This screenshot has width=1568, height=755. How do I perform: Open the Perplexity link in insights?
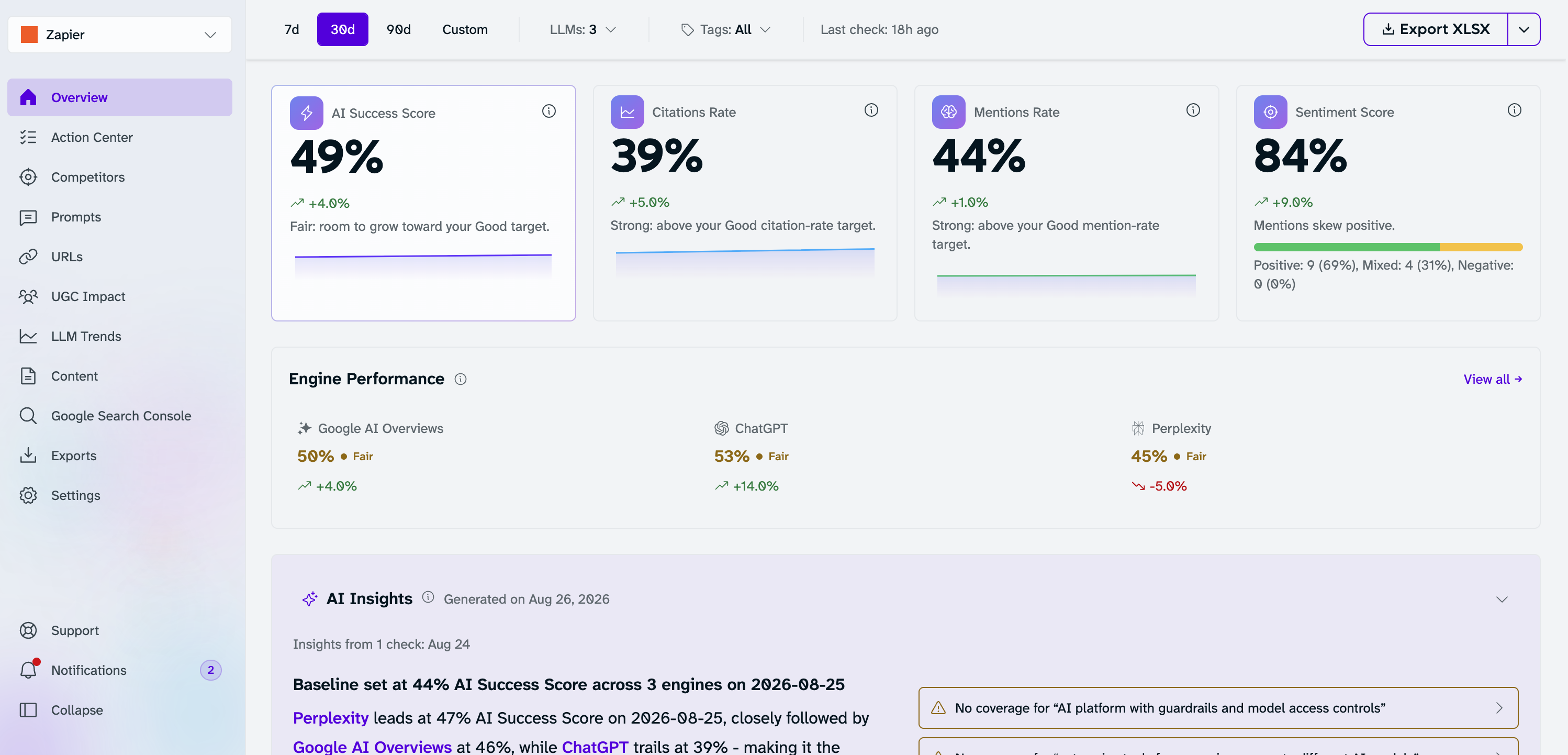[x=331, y=718]
